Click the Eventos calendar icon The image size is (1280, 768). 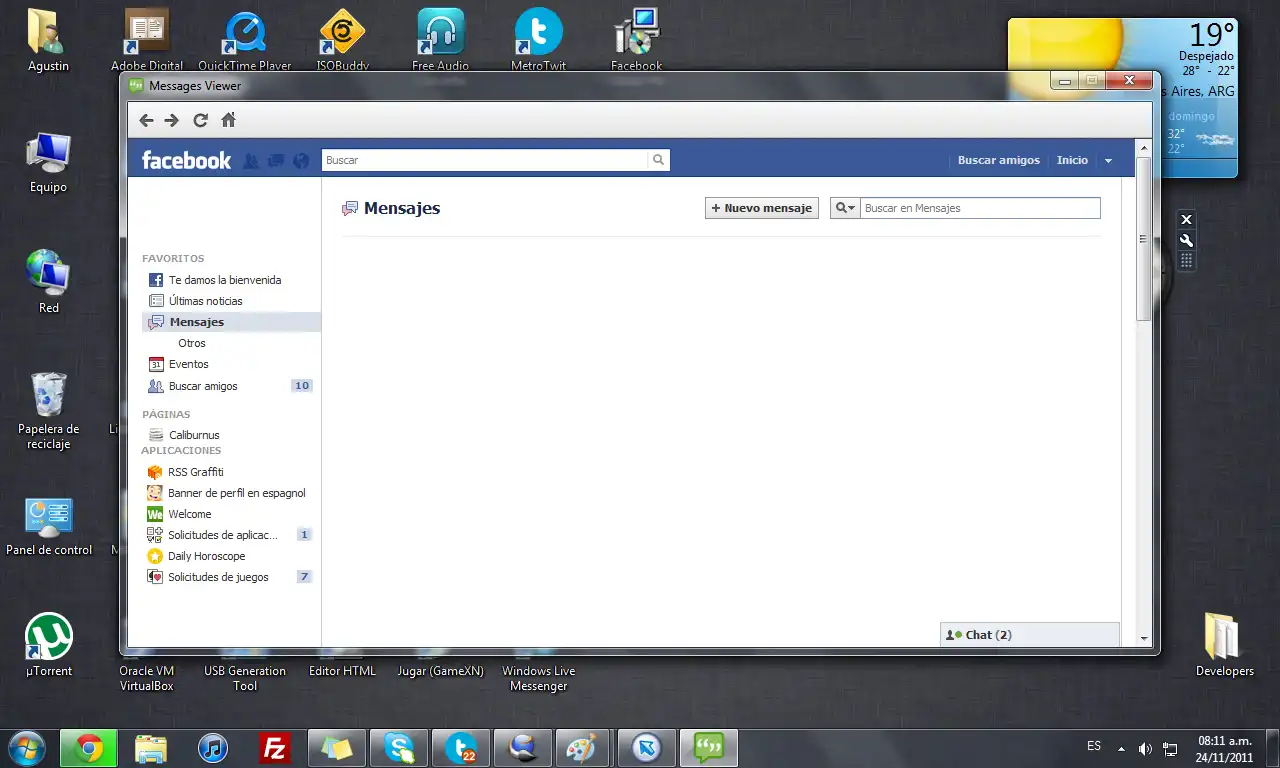tap(156, 364)
